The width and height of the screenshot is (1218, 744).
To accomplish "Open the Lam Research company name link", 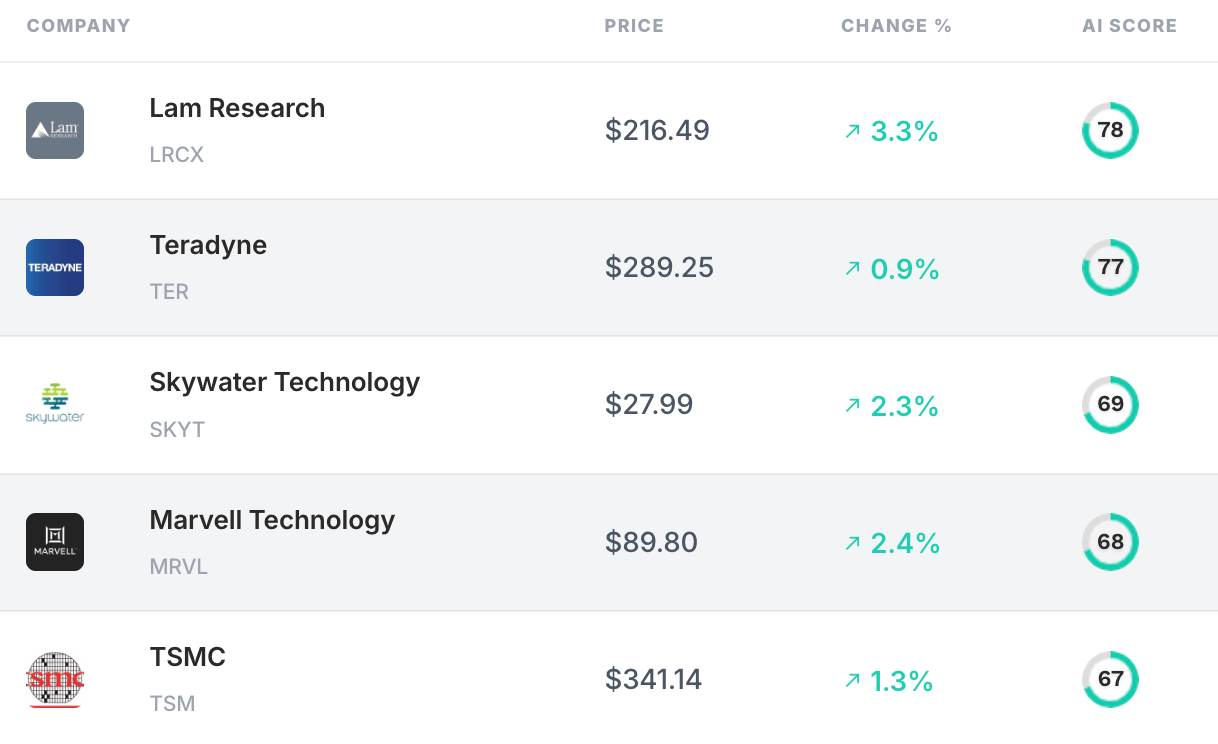I will coord(237,108).
